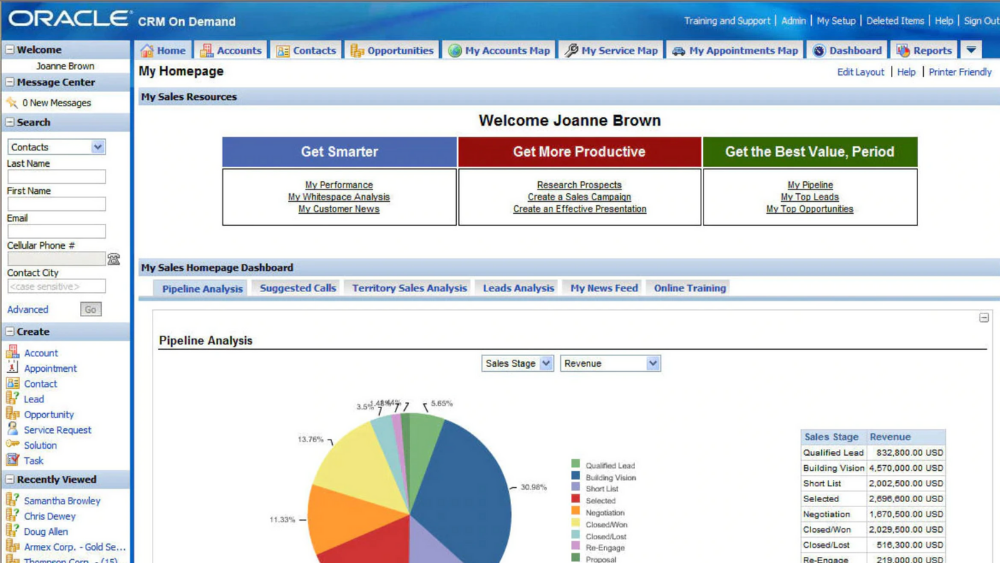Viewport: 1000px width, 563px height.
Task: Switch to the Leads Analysis tab
Action: (518, 288)
